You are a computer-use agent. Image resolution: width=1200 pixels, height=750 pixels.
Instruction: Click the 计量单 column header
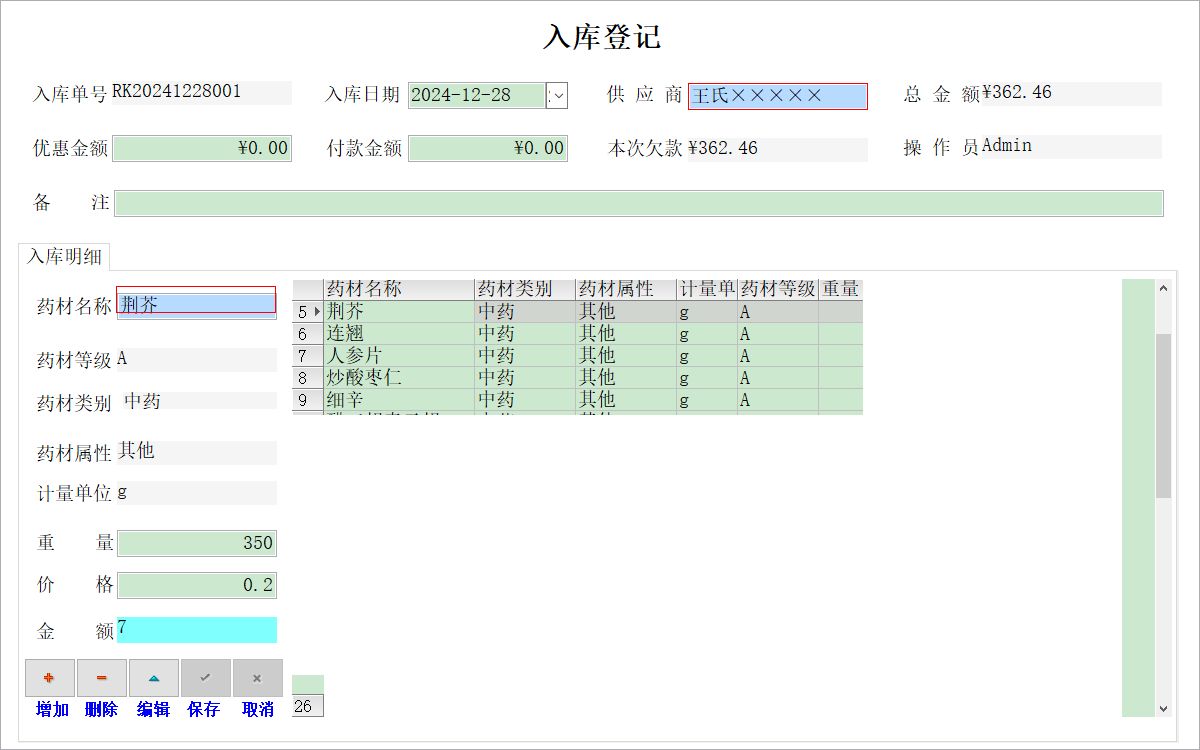(707, 289)
